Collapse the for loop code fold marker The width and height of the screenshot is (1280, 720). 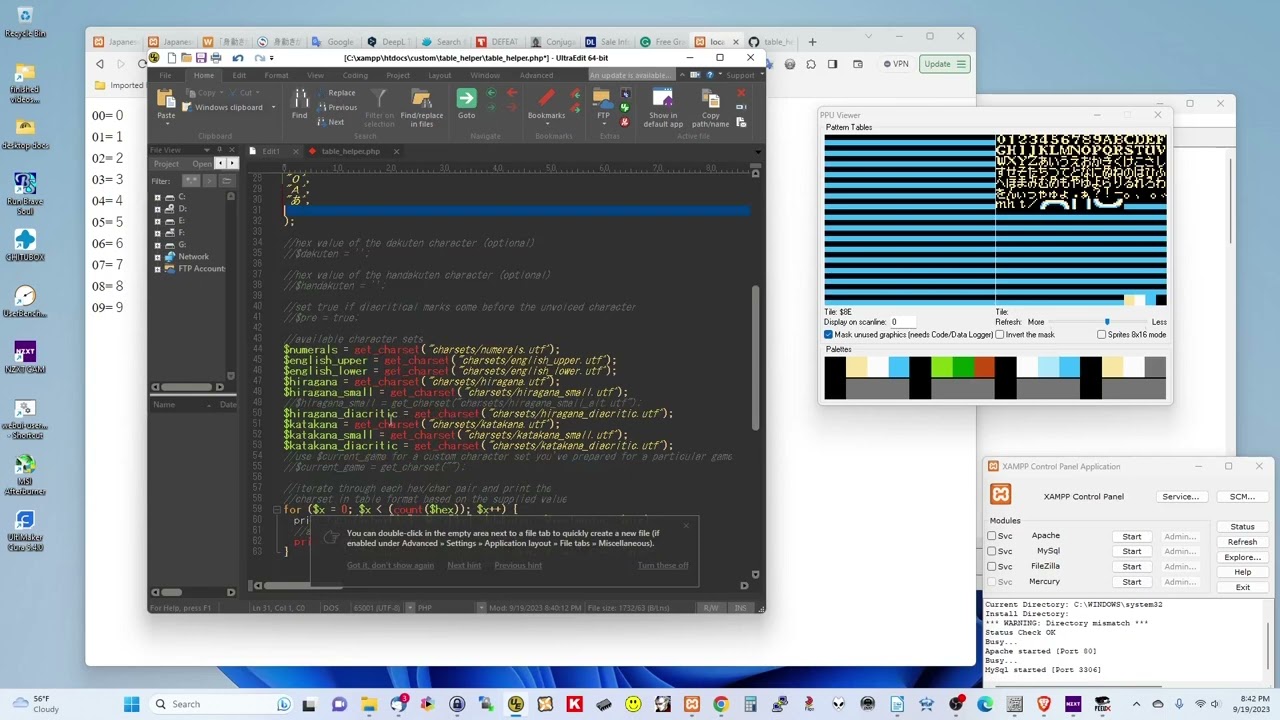pyautogui.click(x=277, y=510)
